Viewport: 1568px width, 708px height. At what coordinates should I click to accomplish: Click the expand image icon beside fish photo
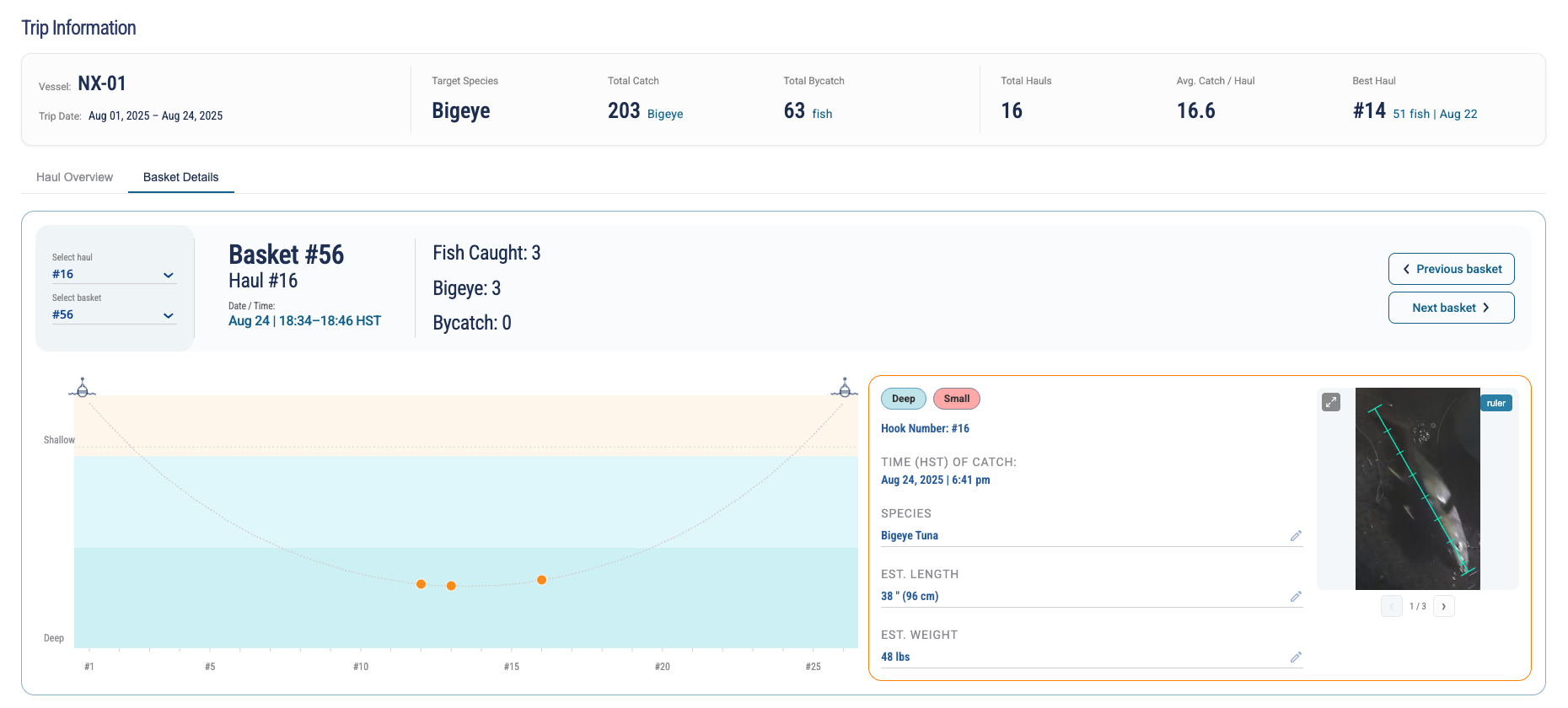pyautogui.click(x=1331, y=402)
